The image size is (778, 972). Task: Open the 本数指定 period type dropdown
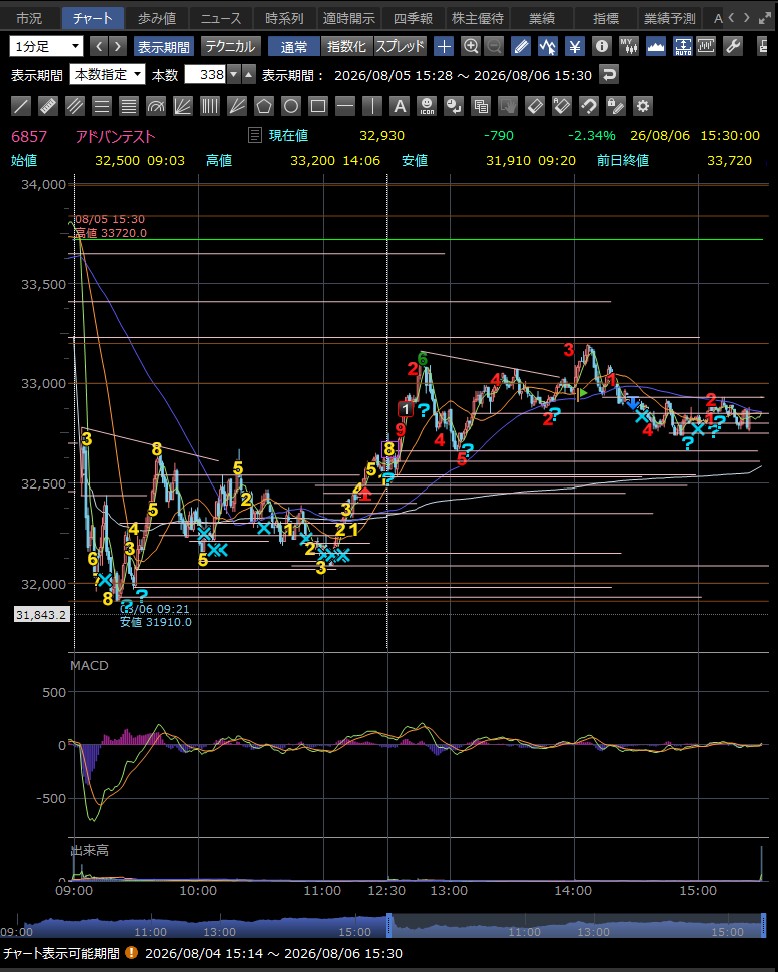[x=107, y=74]
